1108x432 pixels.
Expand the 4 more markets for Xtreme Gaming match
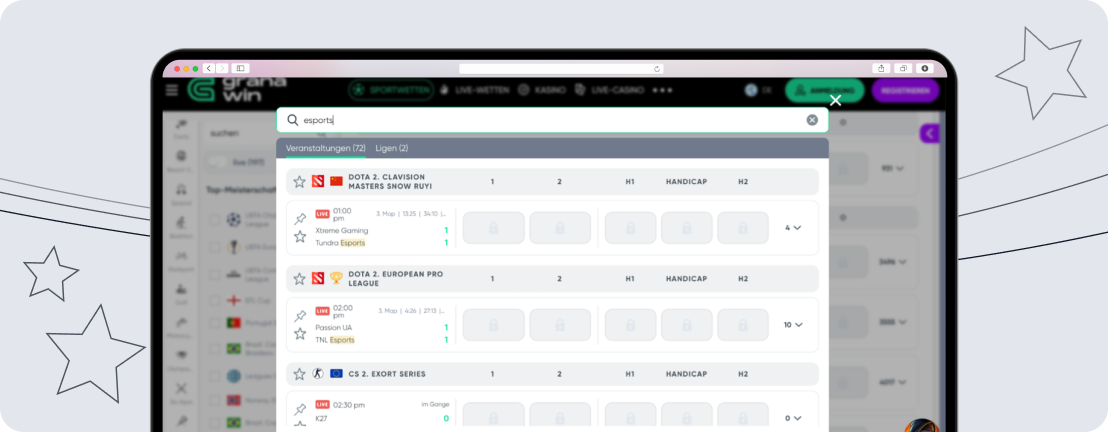tap(793, 228)
